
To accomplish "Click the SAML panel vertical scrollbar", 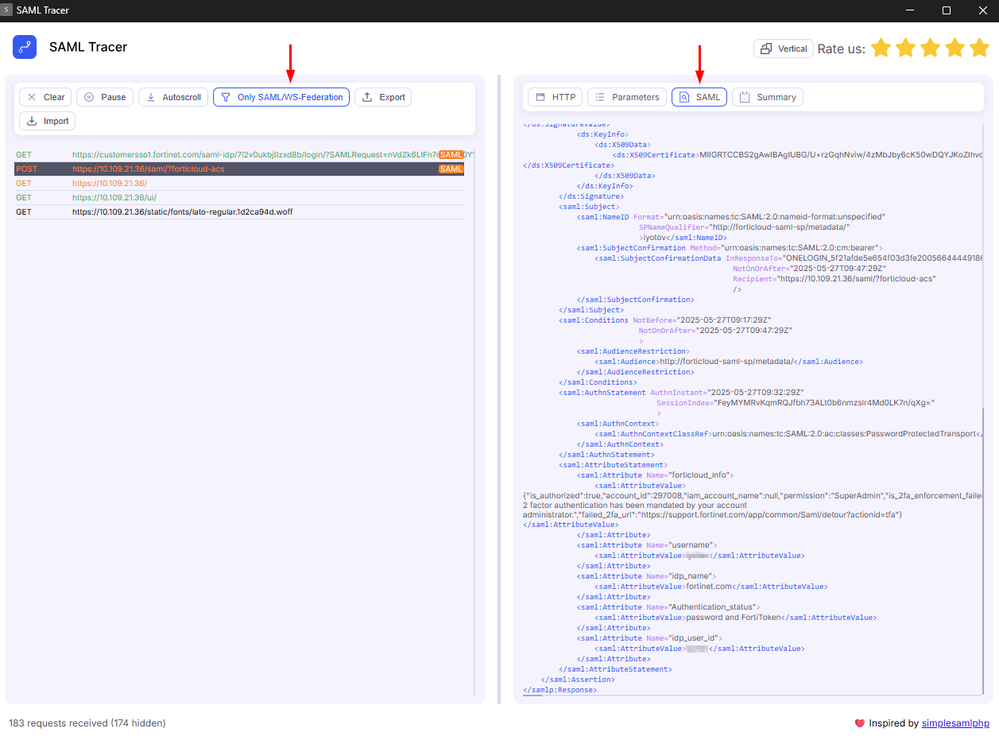I will [x=983, y=552].
